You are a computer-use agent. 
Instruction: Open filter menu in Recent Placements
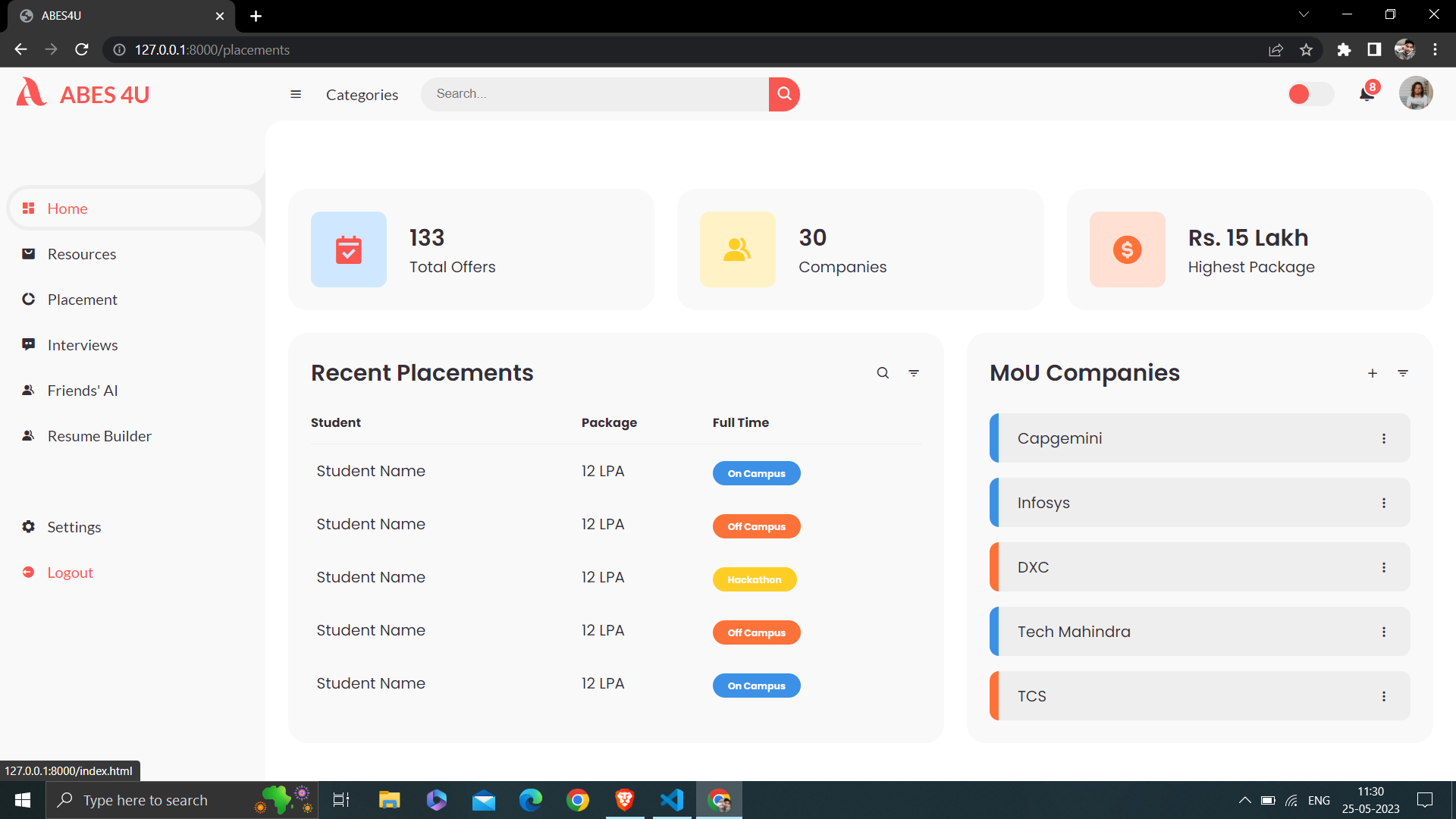click(914, 373)
